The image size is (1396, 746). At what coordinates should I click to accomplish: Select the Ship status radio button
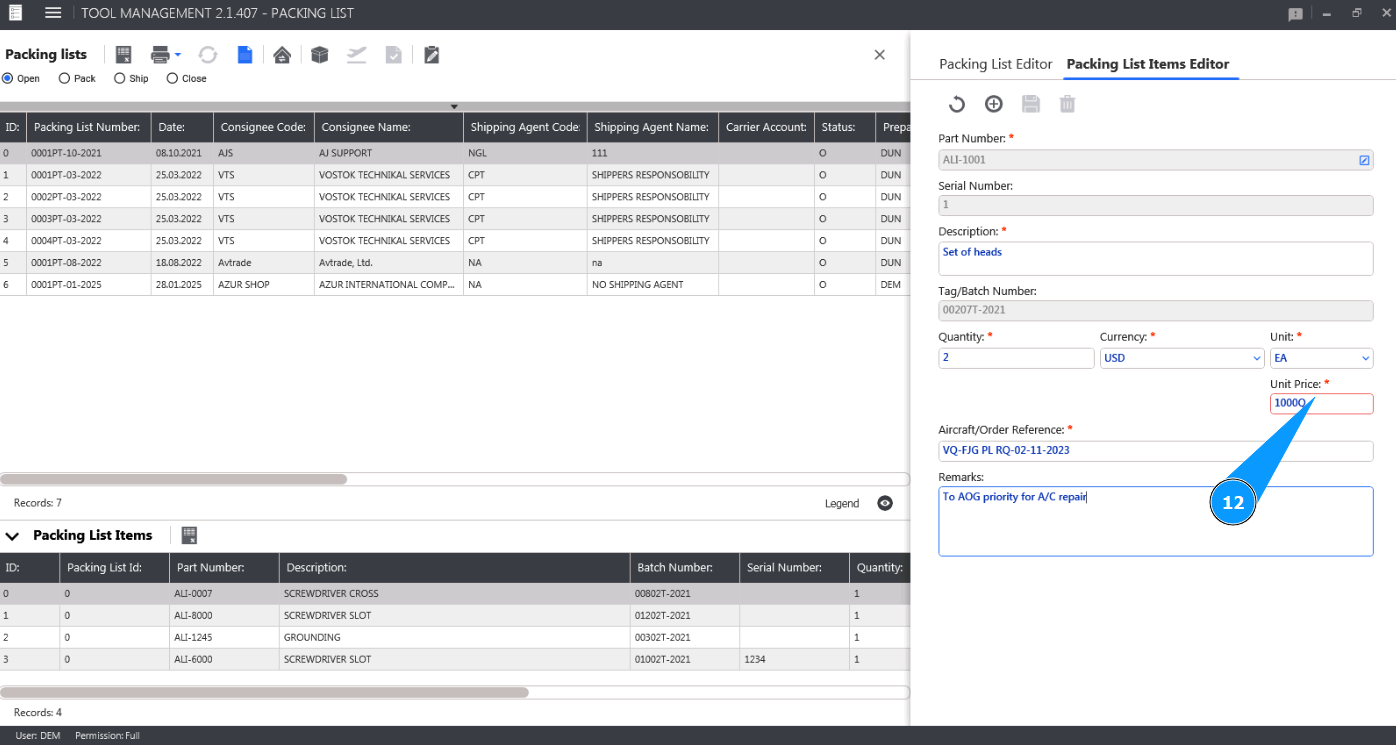120,78
